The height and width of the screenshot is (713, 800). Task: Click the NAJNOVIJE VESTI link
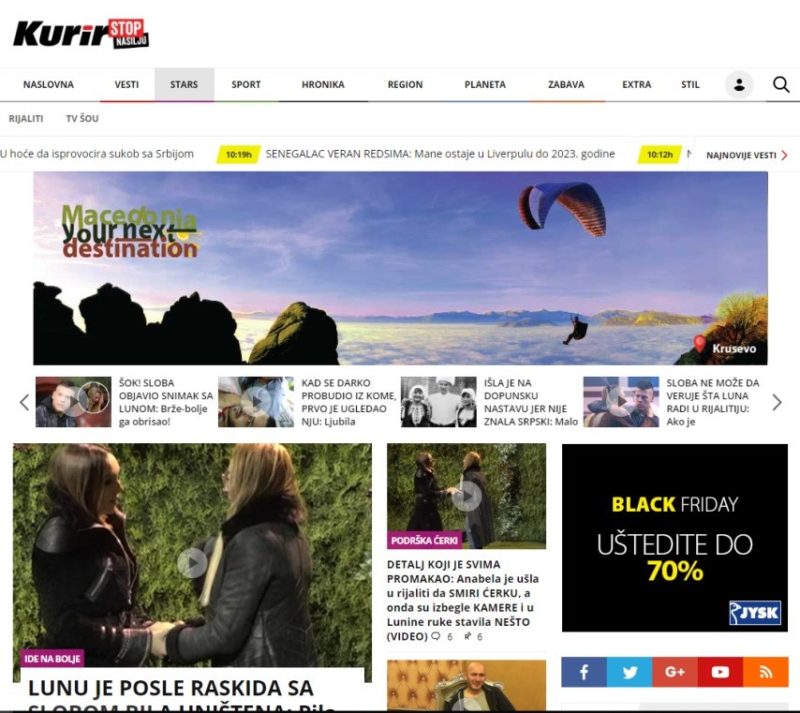(x=746, y=155)
